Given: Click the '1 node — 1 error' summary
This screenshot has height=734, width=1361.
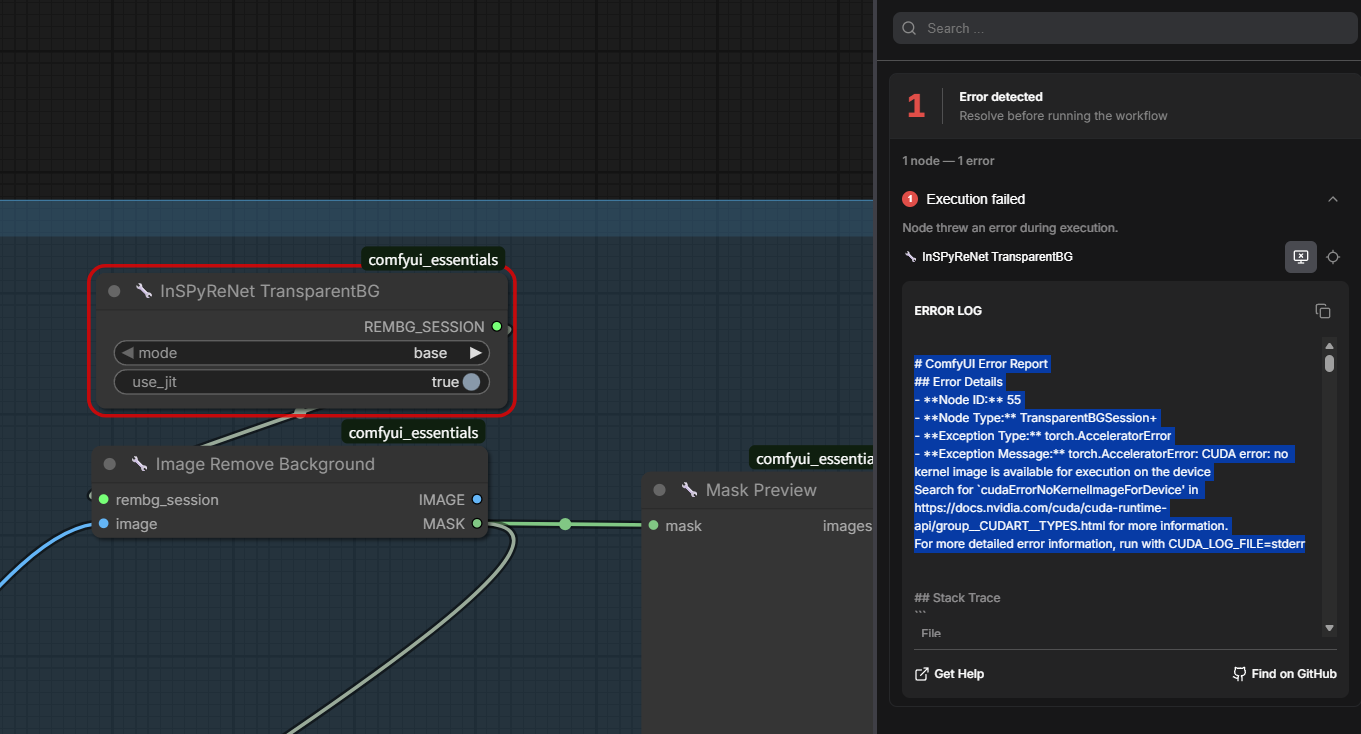Looking at the screenshot, I should point(948,161).
